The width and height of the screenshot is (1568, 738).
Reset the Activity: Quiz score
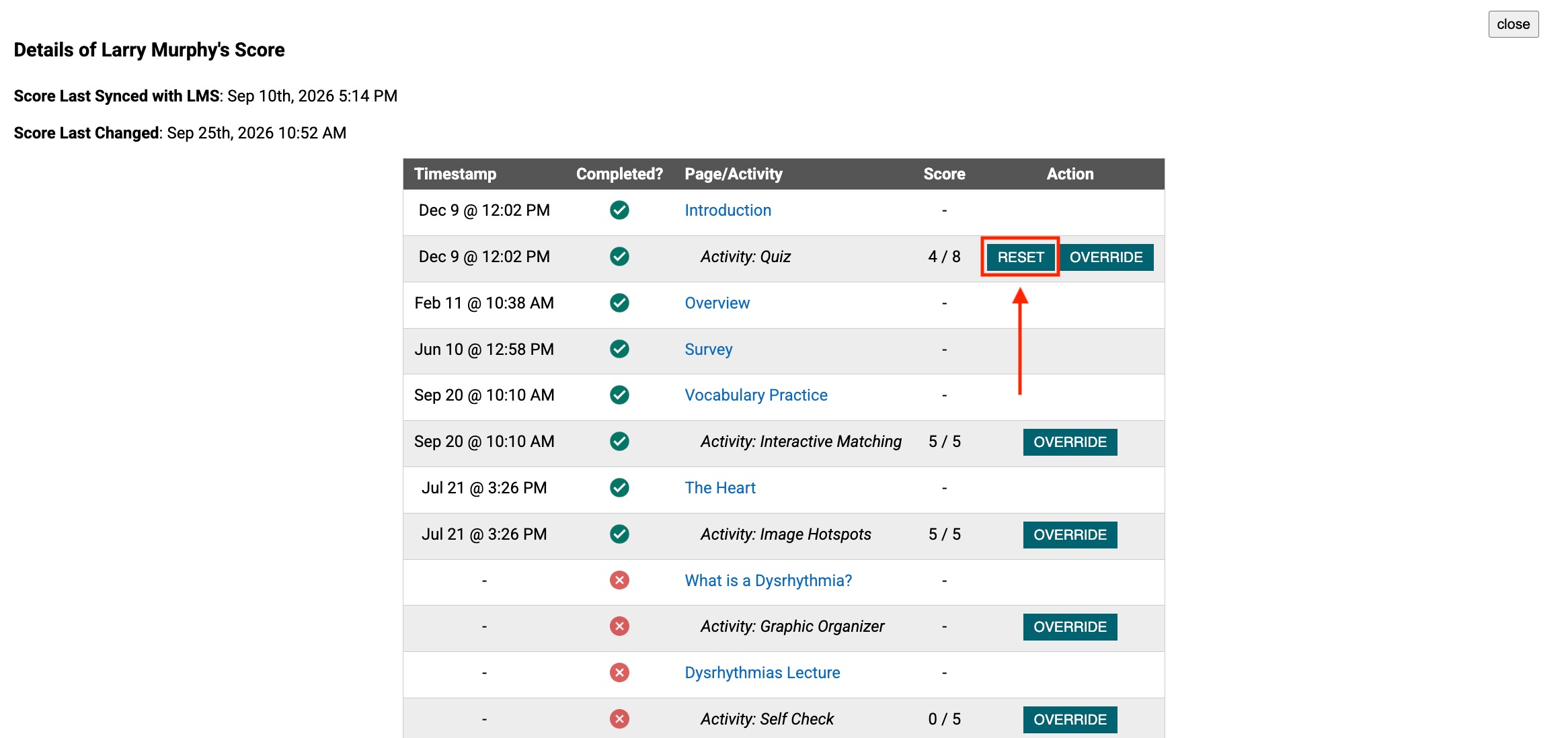click(x=1020, y=257)
